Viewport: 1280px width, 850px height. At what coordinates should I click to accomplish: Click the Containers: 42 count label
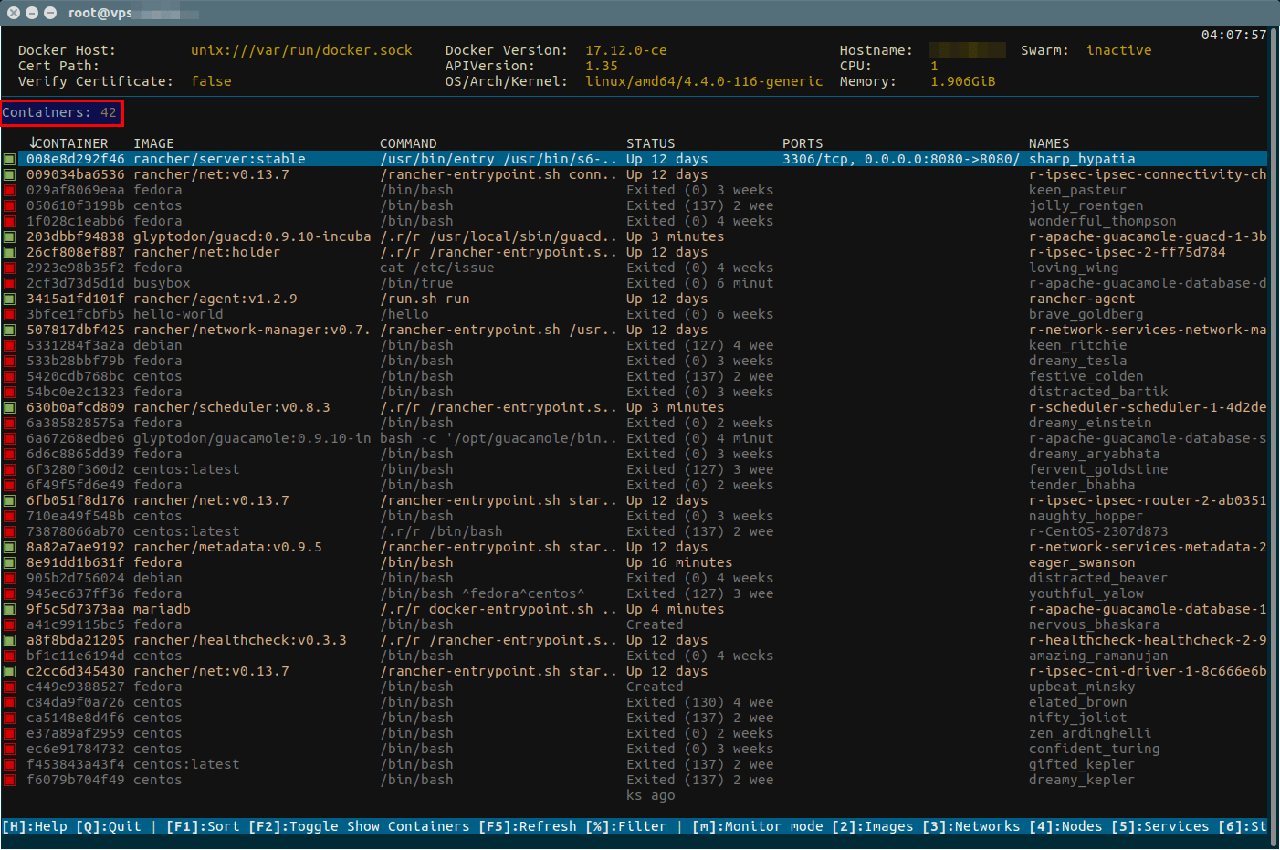tap(61, 113)
